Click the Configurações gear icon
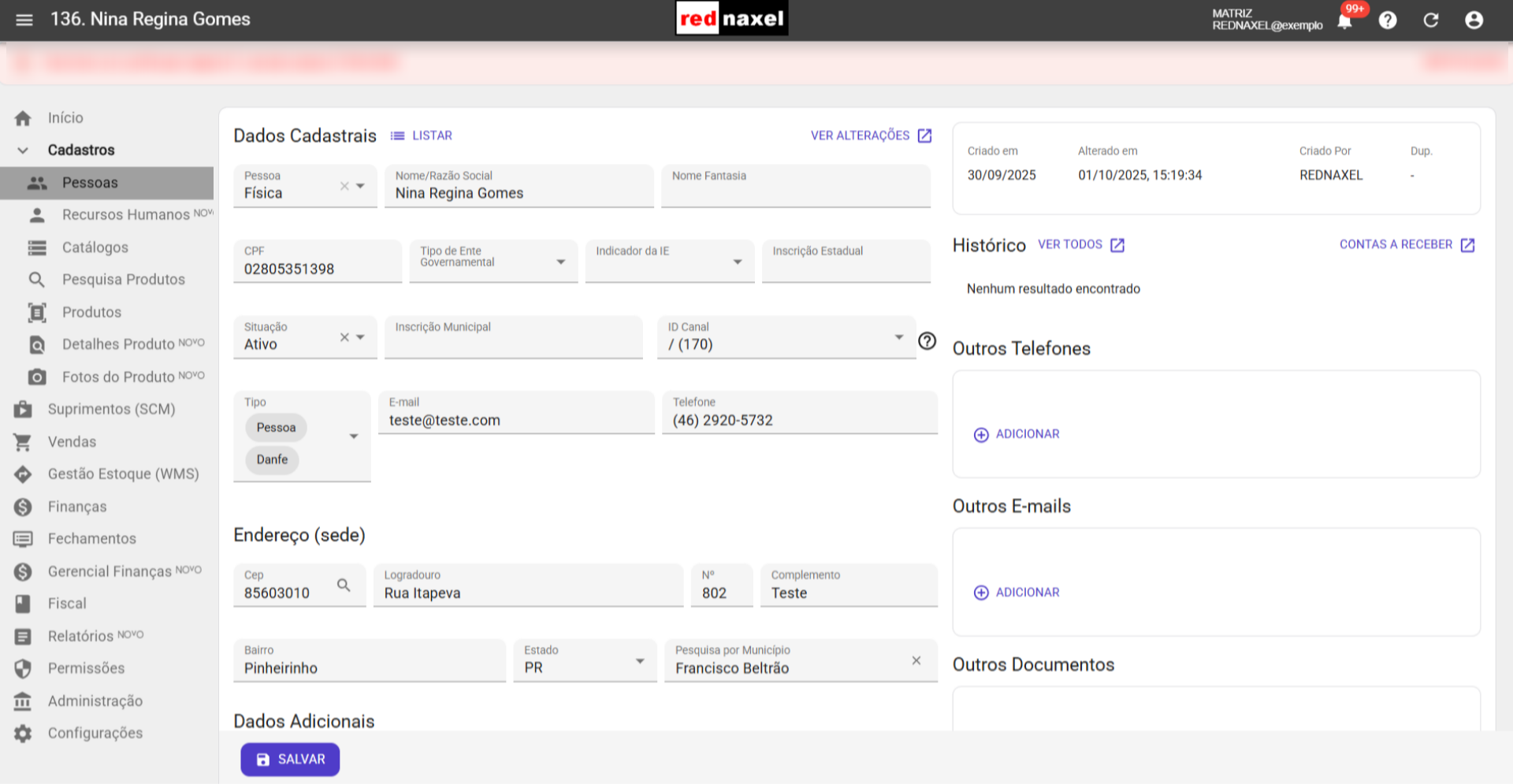The image size is (1513, 784). 23,733
